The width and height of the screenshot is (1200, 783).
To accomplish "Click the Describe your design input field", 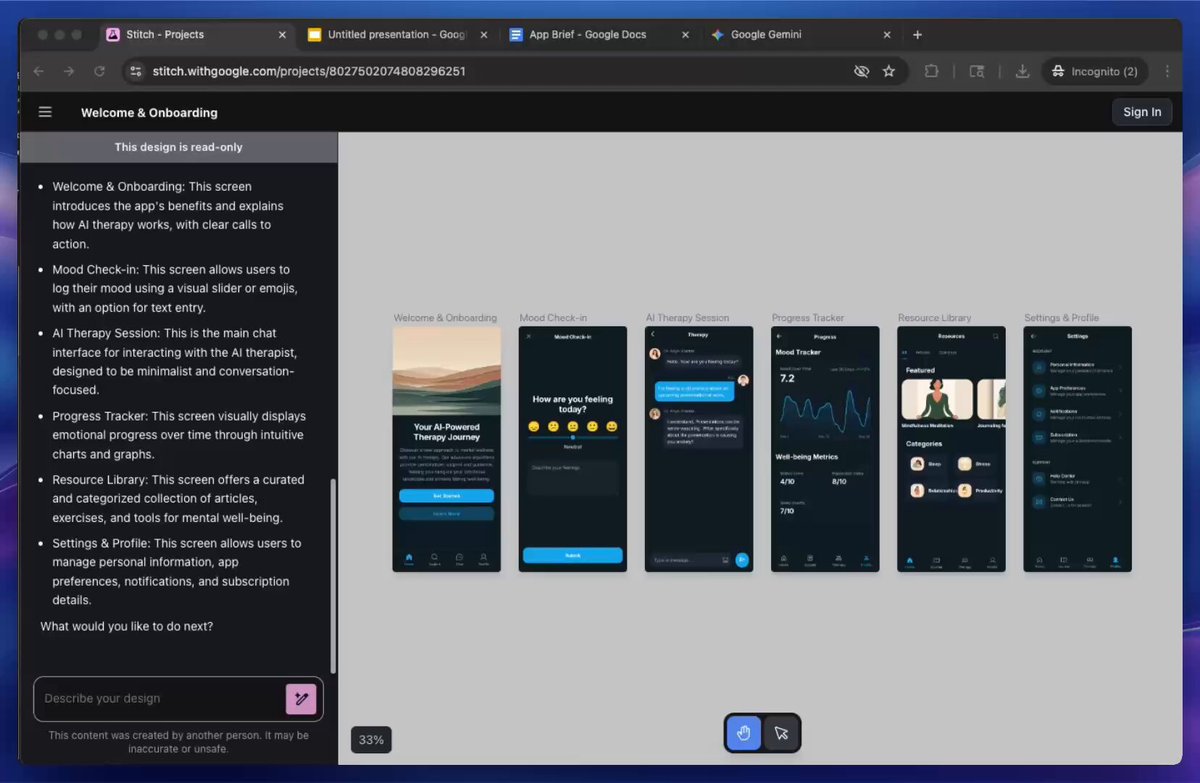I will (x=160, y=699).
